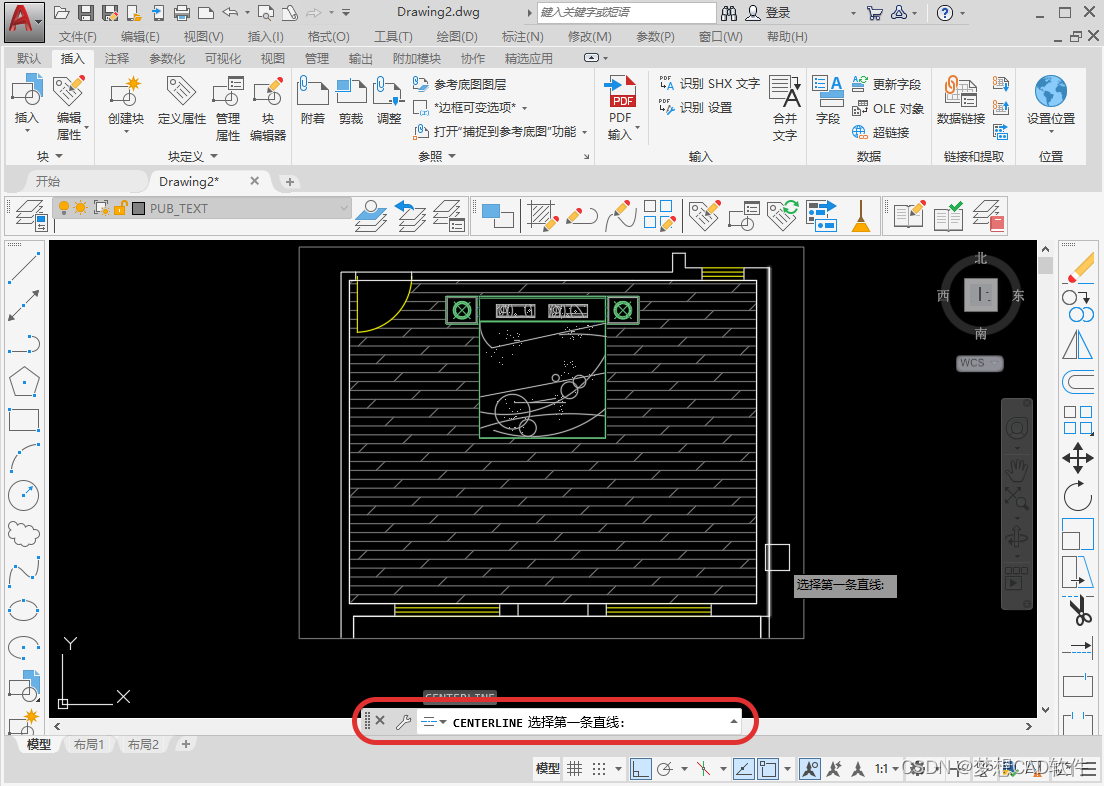Open the Data Link tool
This screenshot has height=786, width=1104.
(959, 105)
